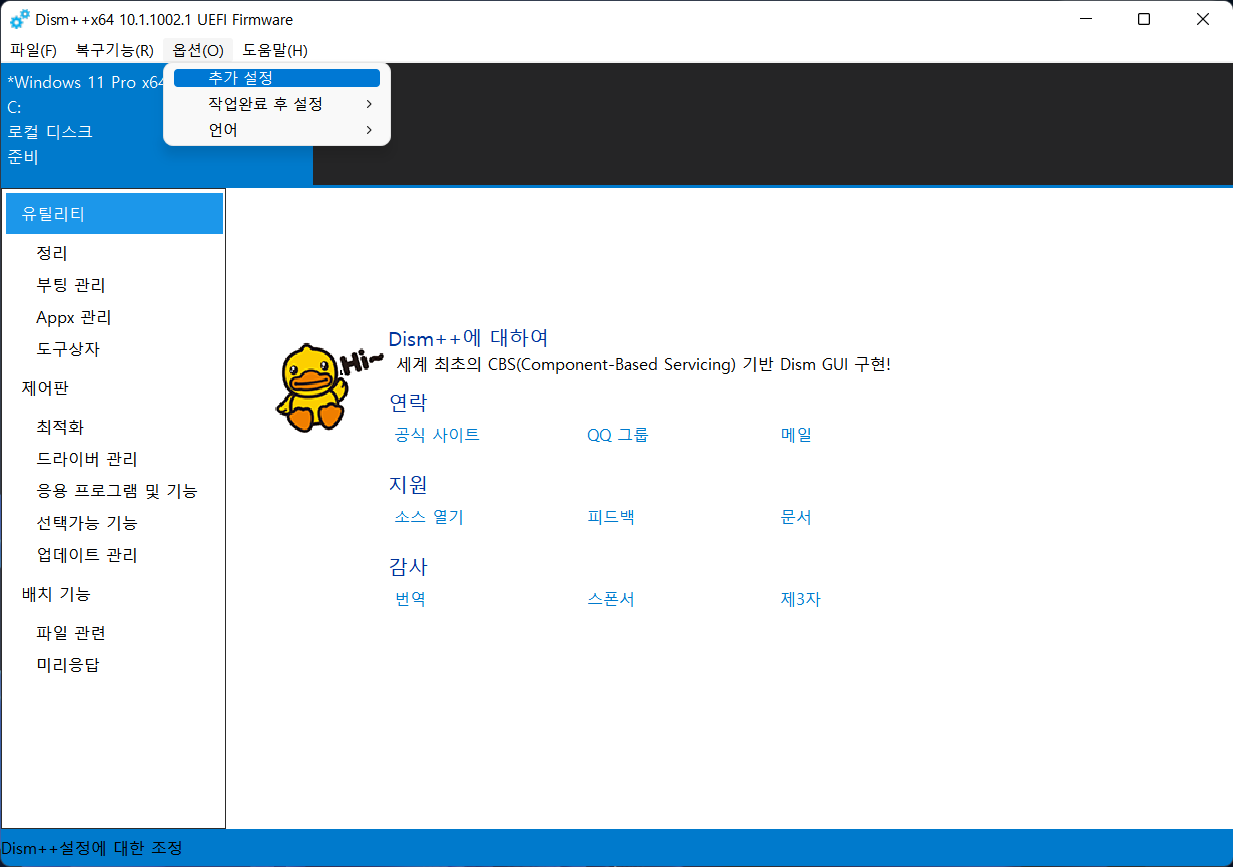This screenshot has height=867, width=1233.
Task: Select 추가 설정 menu entry
Action: point(277,78)
